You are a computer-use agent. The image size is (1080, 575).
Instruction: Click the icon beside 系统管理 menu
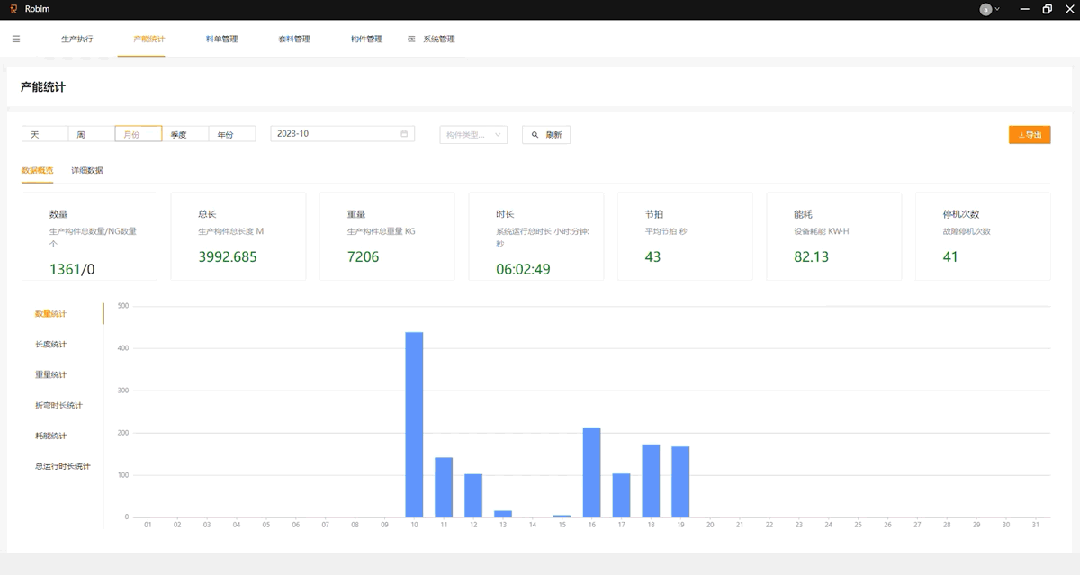click(x=411, y=39)
